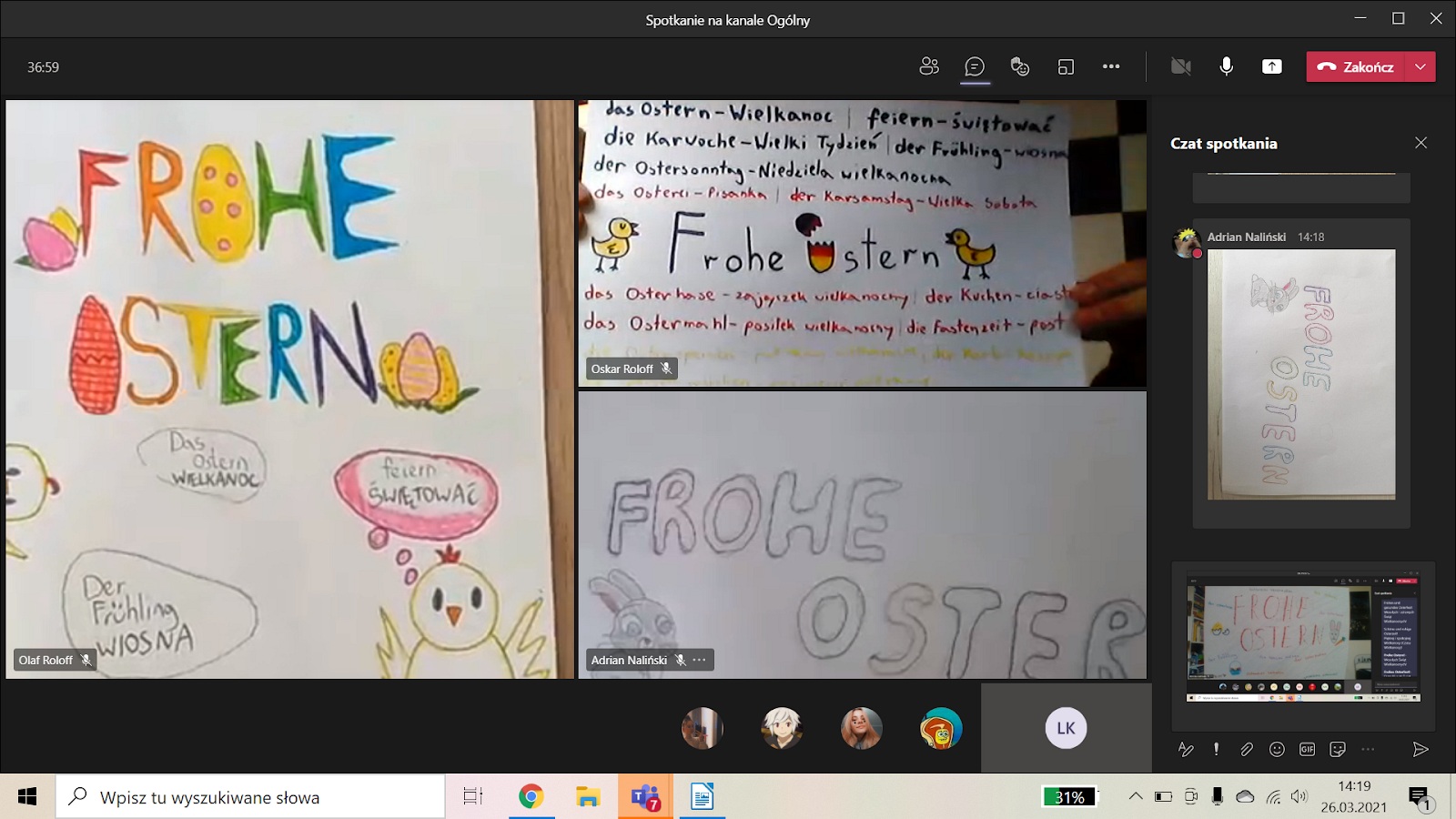
Task: Click the share content icon
Action: (1271, 66)
